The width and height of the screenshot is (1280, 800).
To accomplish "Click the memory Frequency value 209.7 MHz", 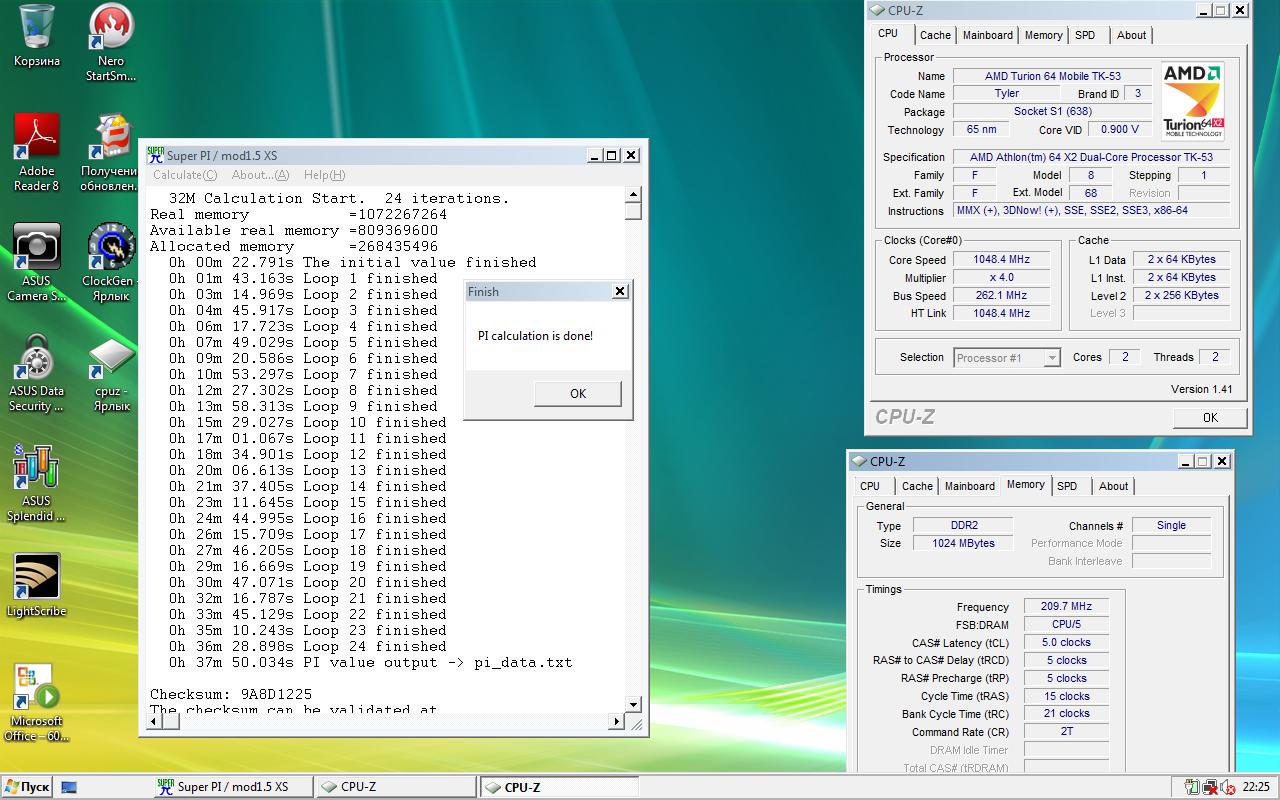I will point(1066,606).
